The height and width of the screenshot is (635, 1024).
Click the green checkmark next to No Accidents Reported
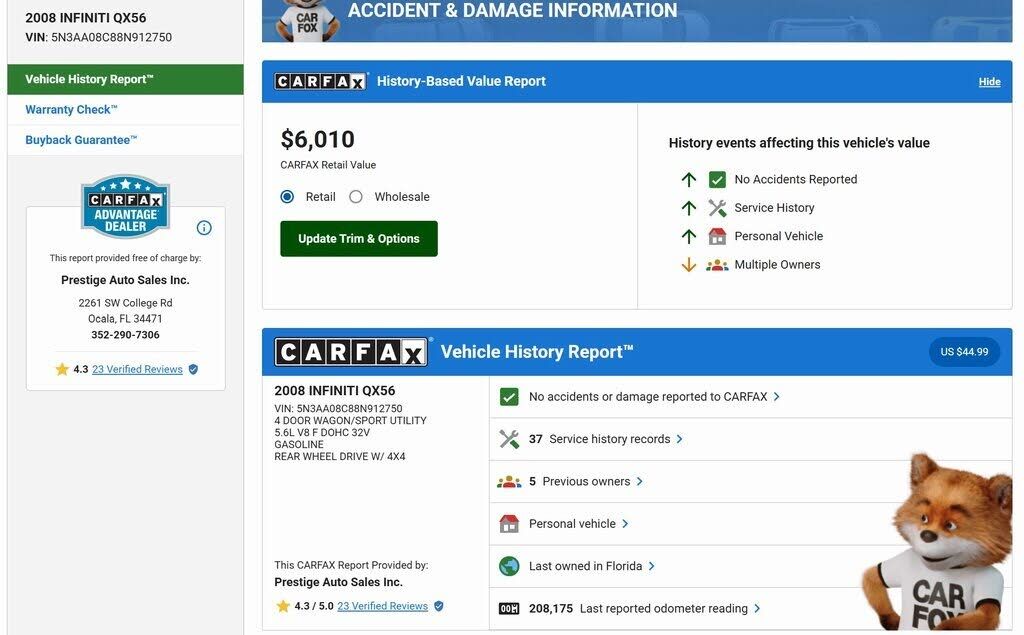(x=717, y=180)
